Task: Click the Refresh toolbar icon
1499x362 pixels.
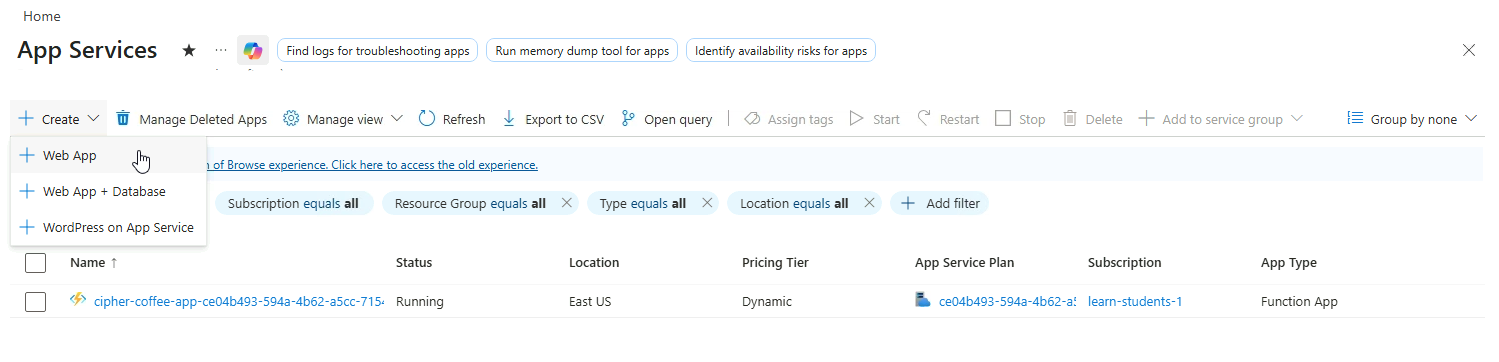Action: click(x=427, y=118)
